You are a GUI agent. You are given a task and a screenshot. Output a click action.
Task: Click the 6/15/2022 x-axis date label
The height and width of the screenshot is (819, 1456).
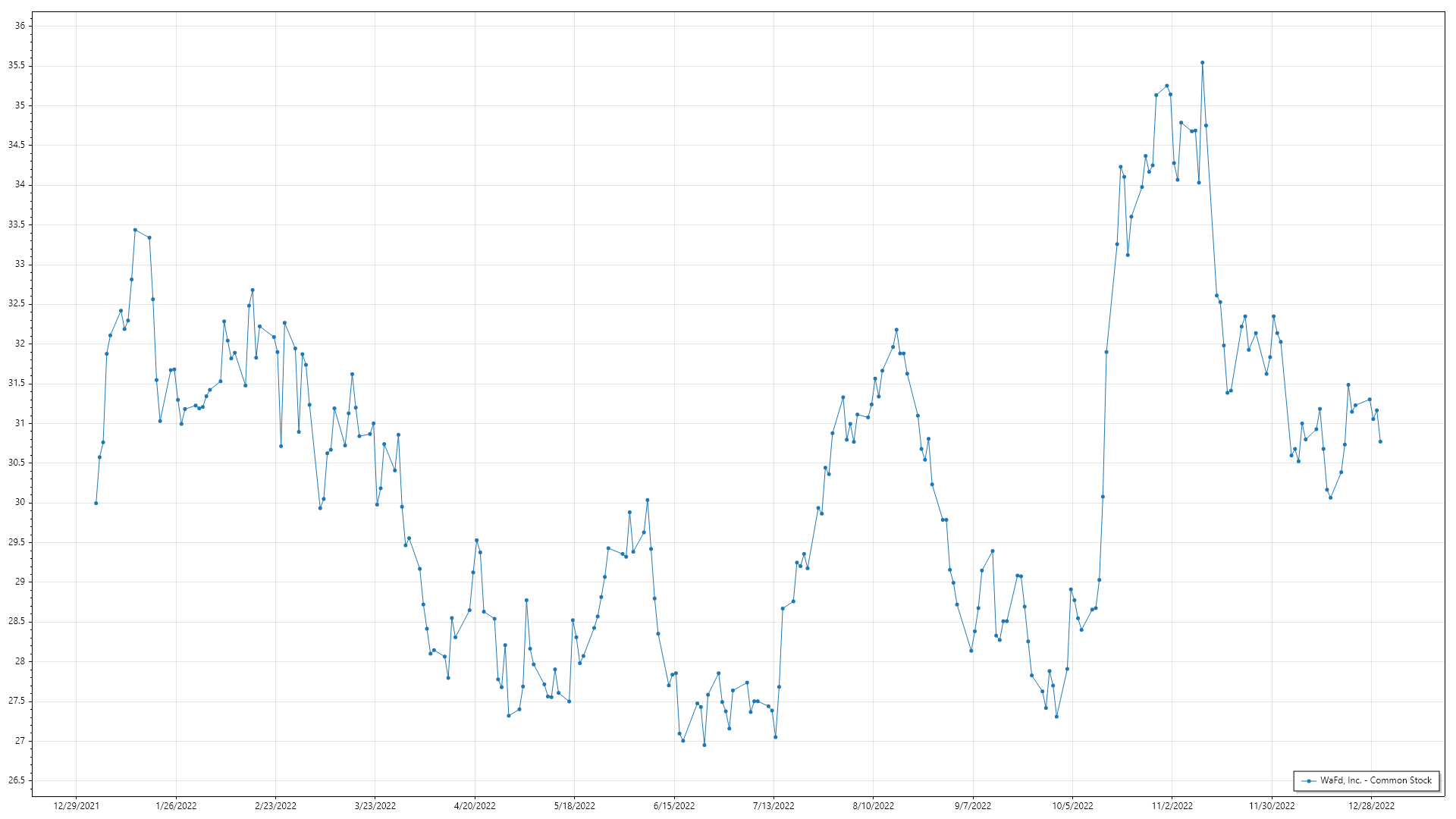[673, 805]
